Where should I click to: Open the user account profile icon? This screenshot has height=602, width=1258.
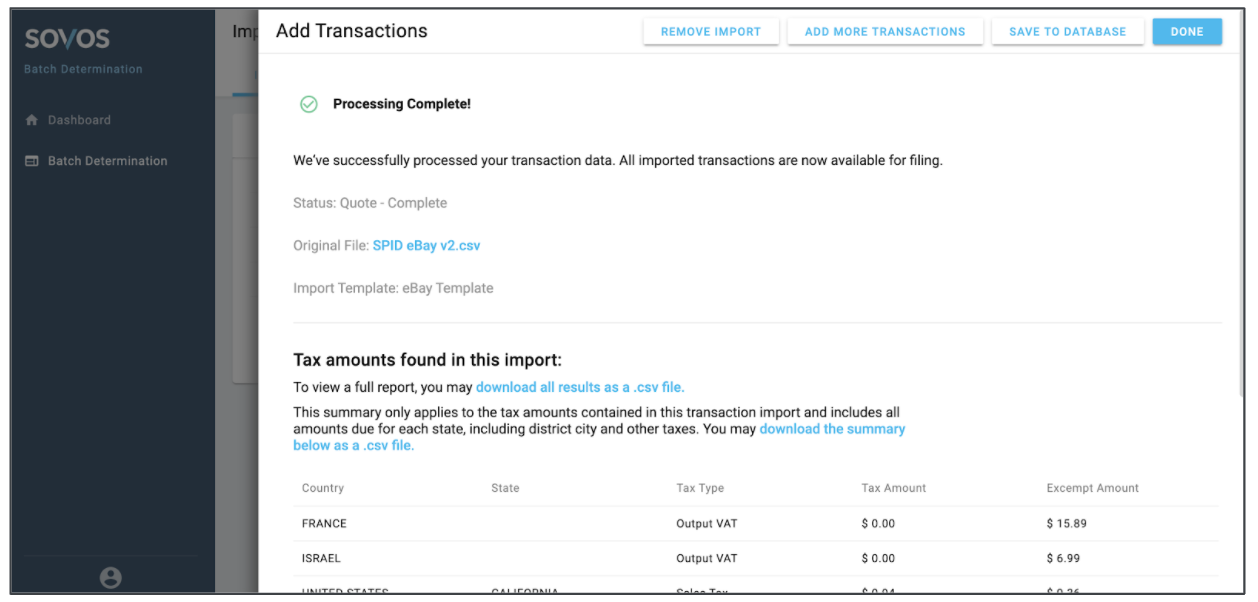(x=110, y=577)
